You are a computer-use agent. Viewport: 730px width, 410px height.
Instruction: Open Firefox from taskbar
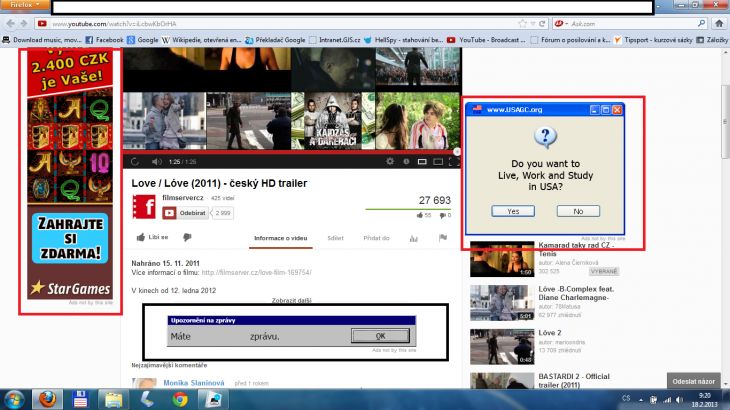pyautogui.click(x=47, y=400)
